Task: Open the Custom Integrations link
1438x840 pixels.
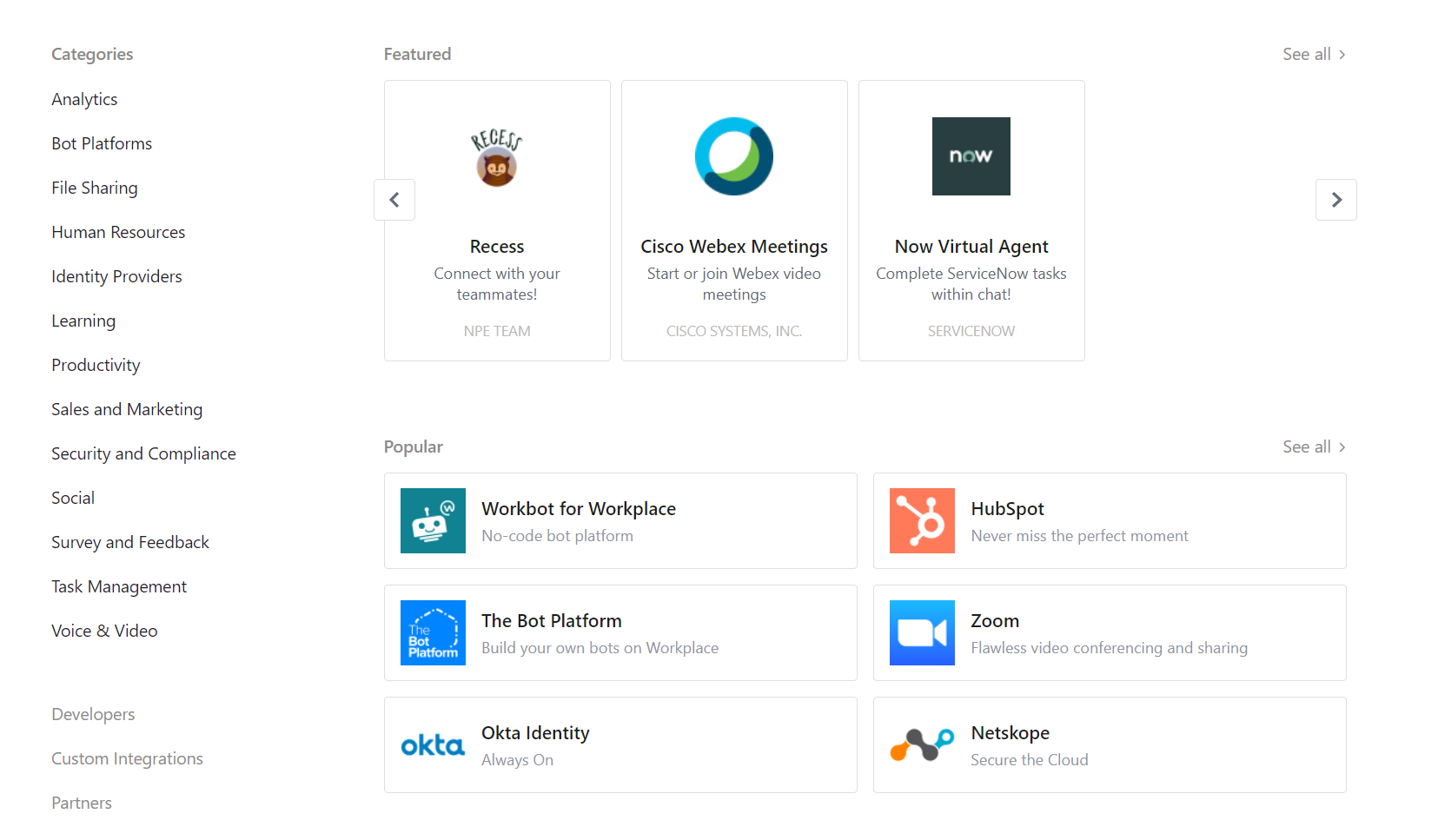Action: click(x=127, y=758)
